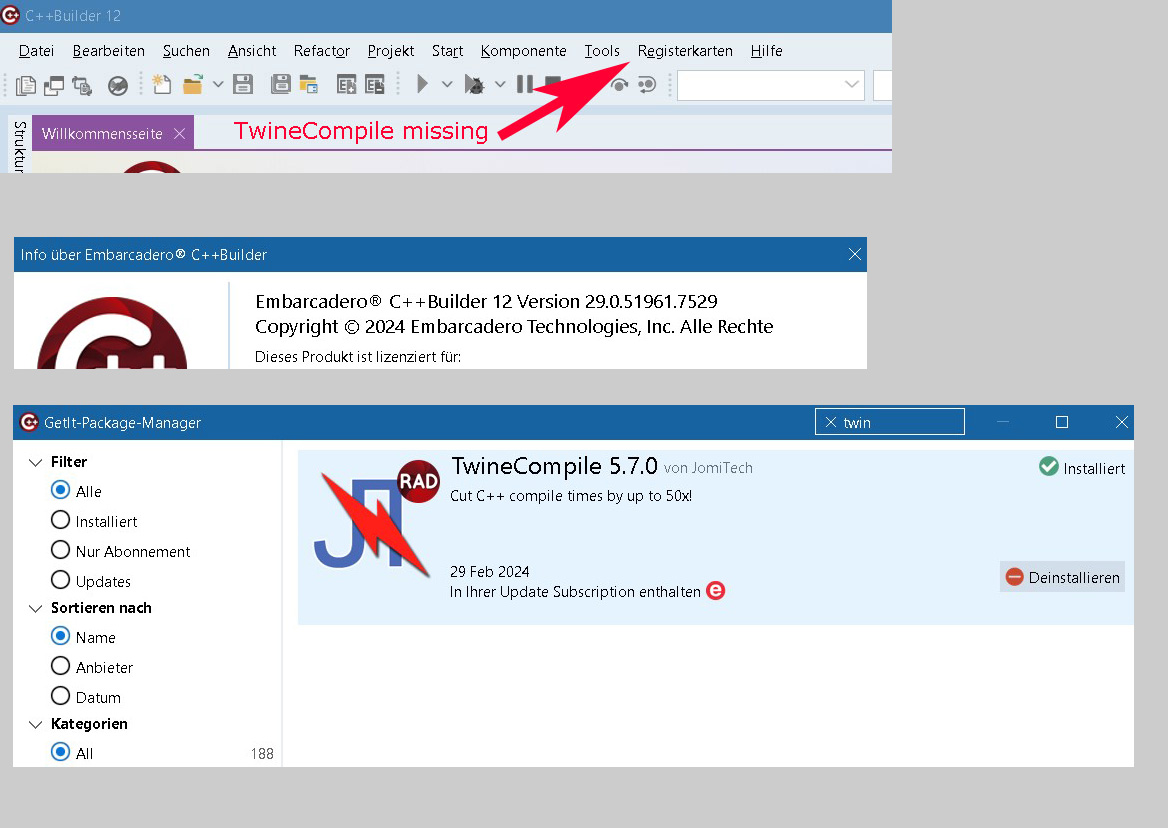Image resolution: width=1168 pixels, height=828 pixels.
Task: Click the Deinstallieren button
Action: pos(1062,577)
